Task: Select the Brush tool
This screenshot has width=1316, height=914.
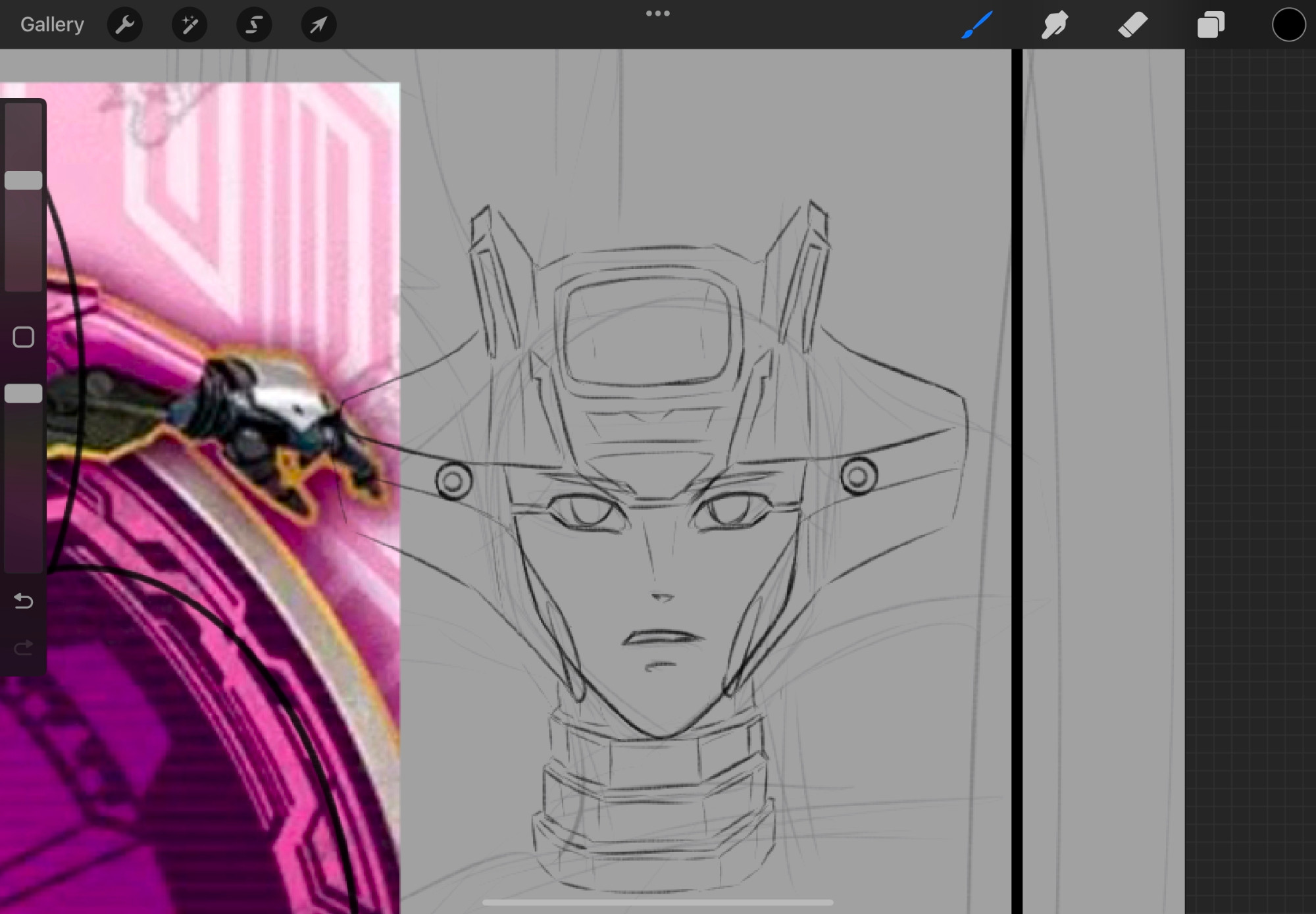Action: pyautogui.click(x=976, y=25)
